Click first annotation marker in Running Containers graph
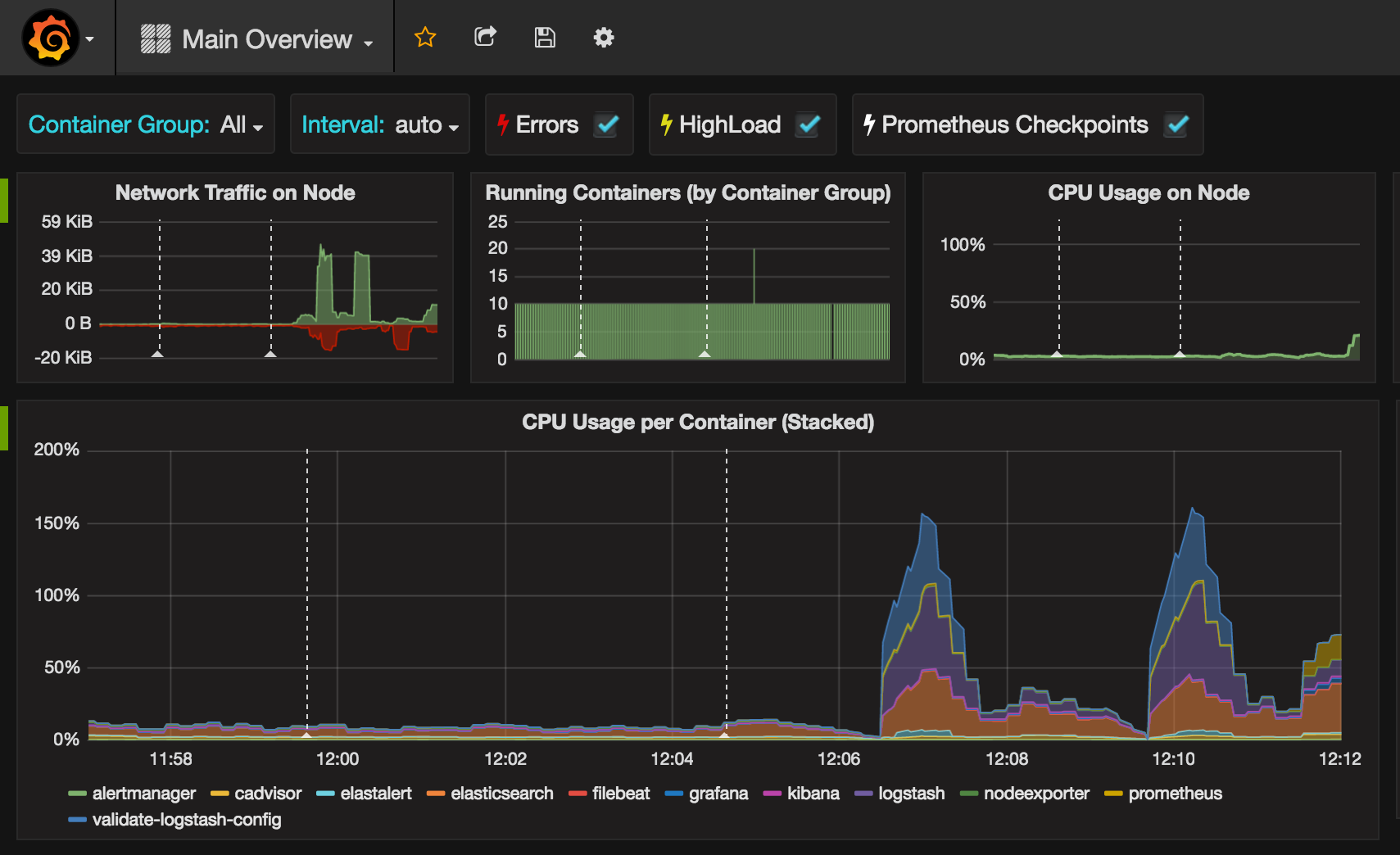The image size is (1400, 855). click(580, 354)
